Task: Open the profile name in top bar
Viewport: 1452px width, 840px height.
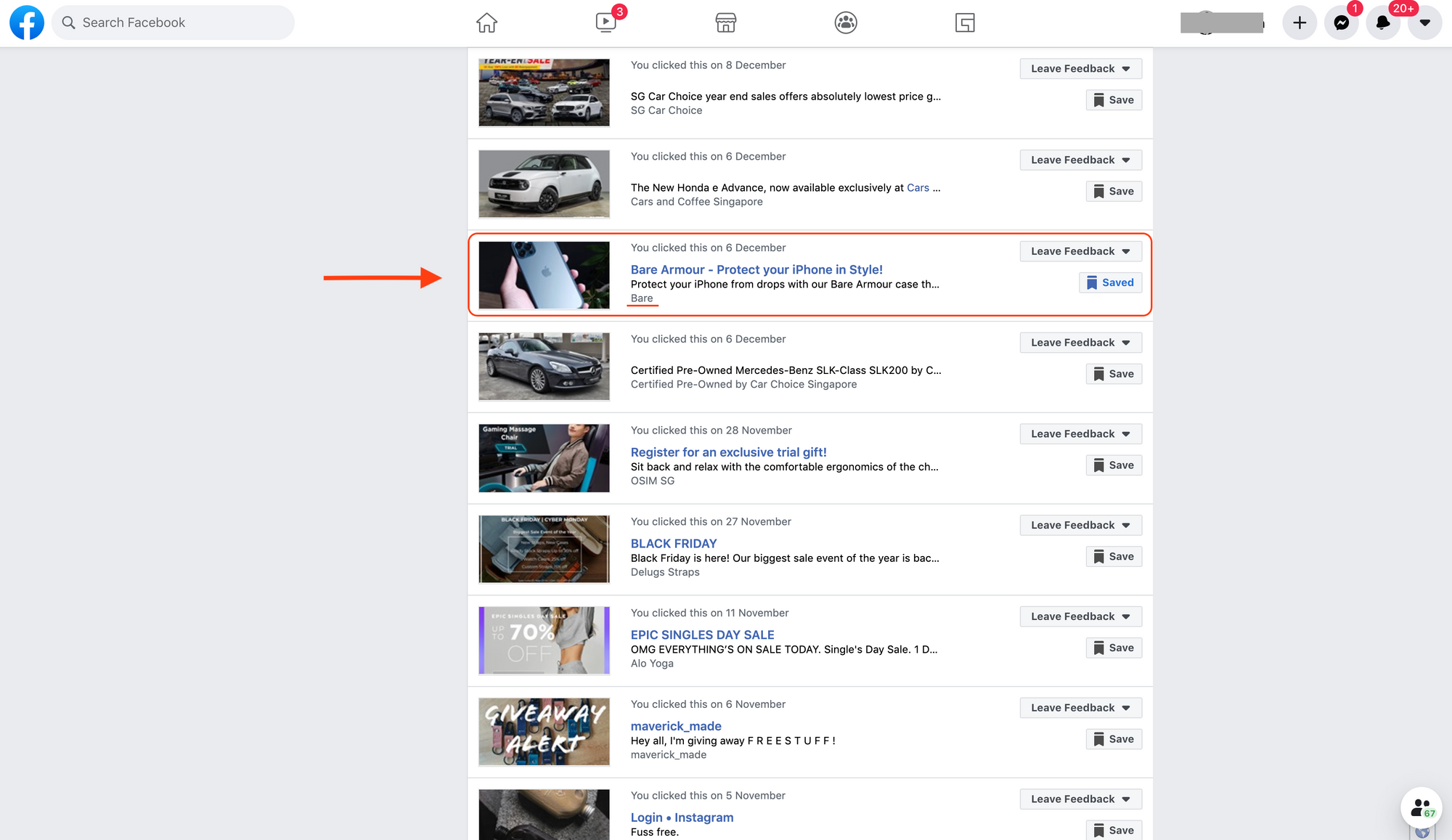Action: 1222,23
